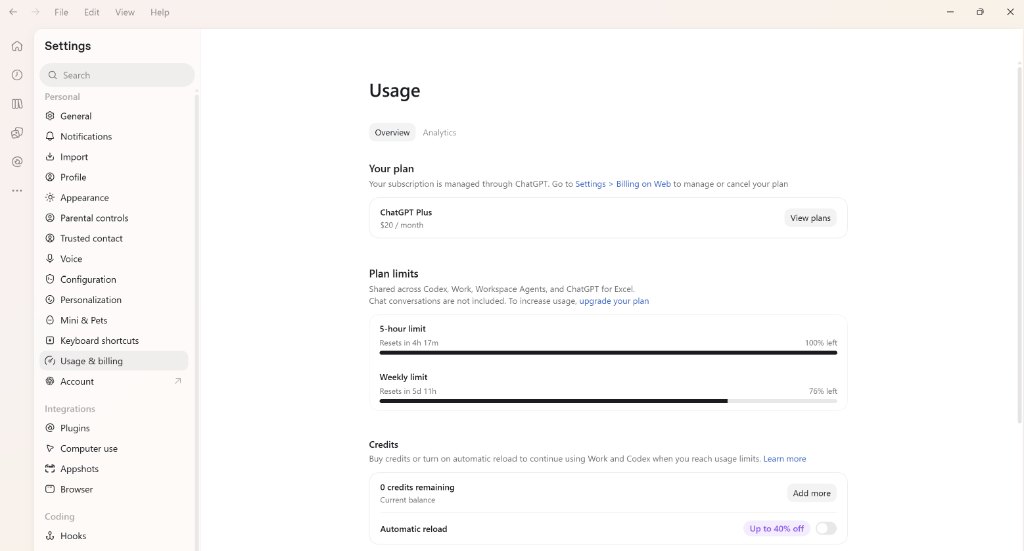Click the General settings gear icon
Image resolution: width=1024 pixels, height=551 pixels.
coord(50,116)
